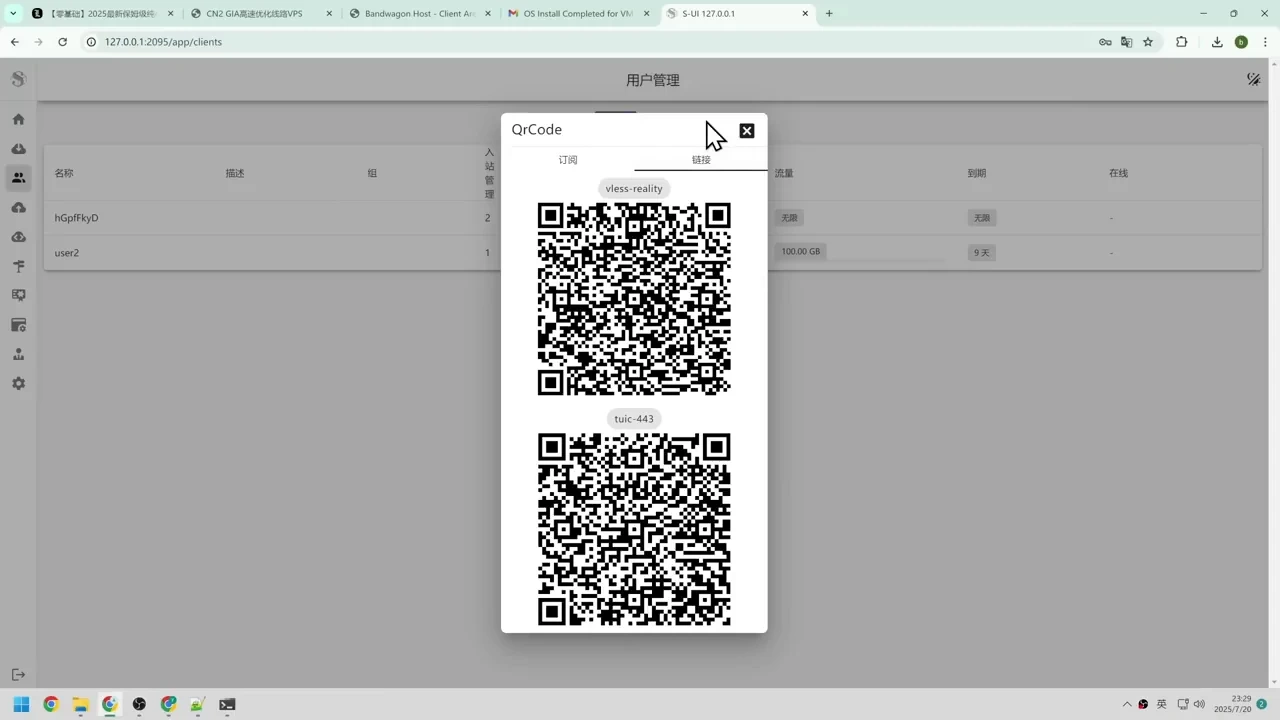The width and height of the screenshot is (1280, 720).
Task: Open Basics web-settings sidebar icon
Action: coord(18,325)
